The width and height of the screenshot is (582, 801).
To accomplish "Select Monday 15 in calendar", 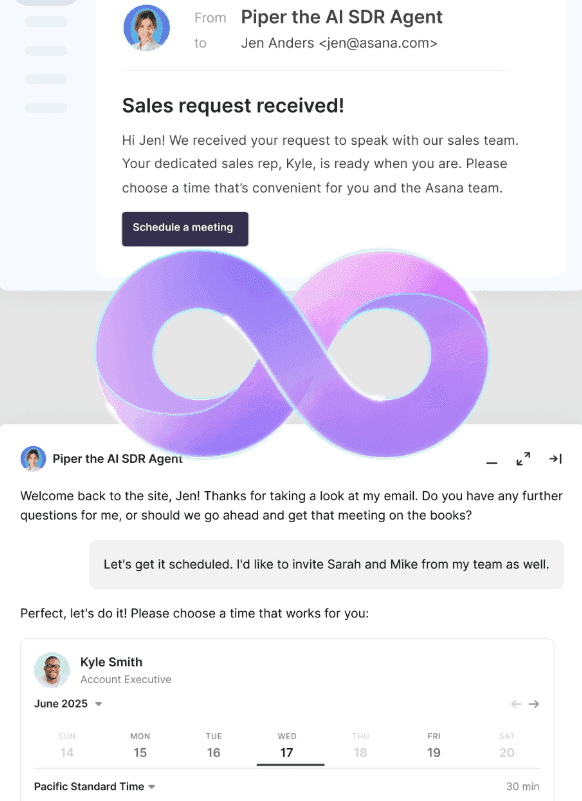I will tap(140, 746).
